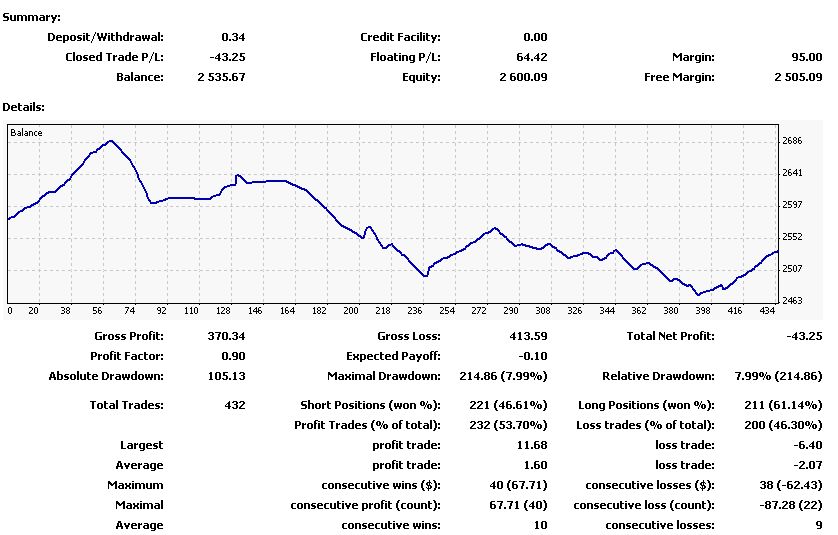Click the Closed Trade P/L label
838x535 pixels.
pyautogui.click(x=114, y=57)
